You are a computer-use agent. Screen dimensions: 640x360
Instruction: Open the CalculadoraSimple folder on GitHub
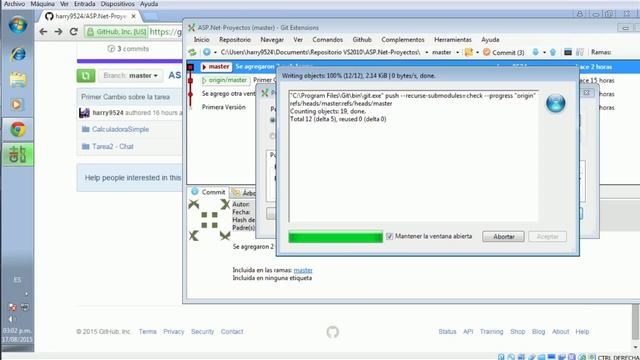click(120, 129)
